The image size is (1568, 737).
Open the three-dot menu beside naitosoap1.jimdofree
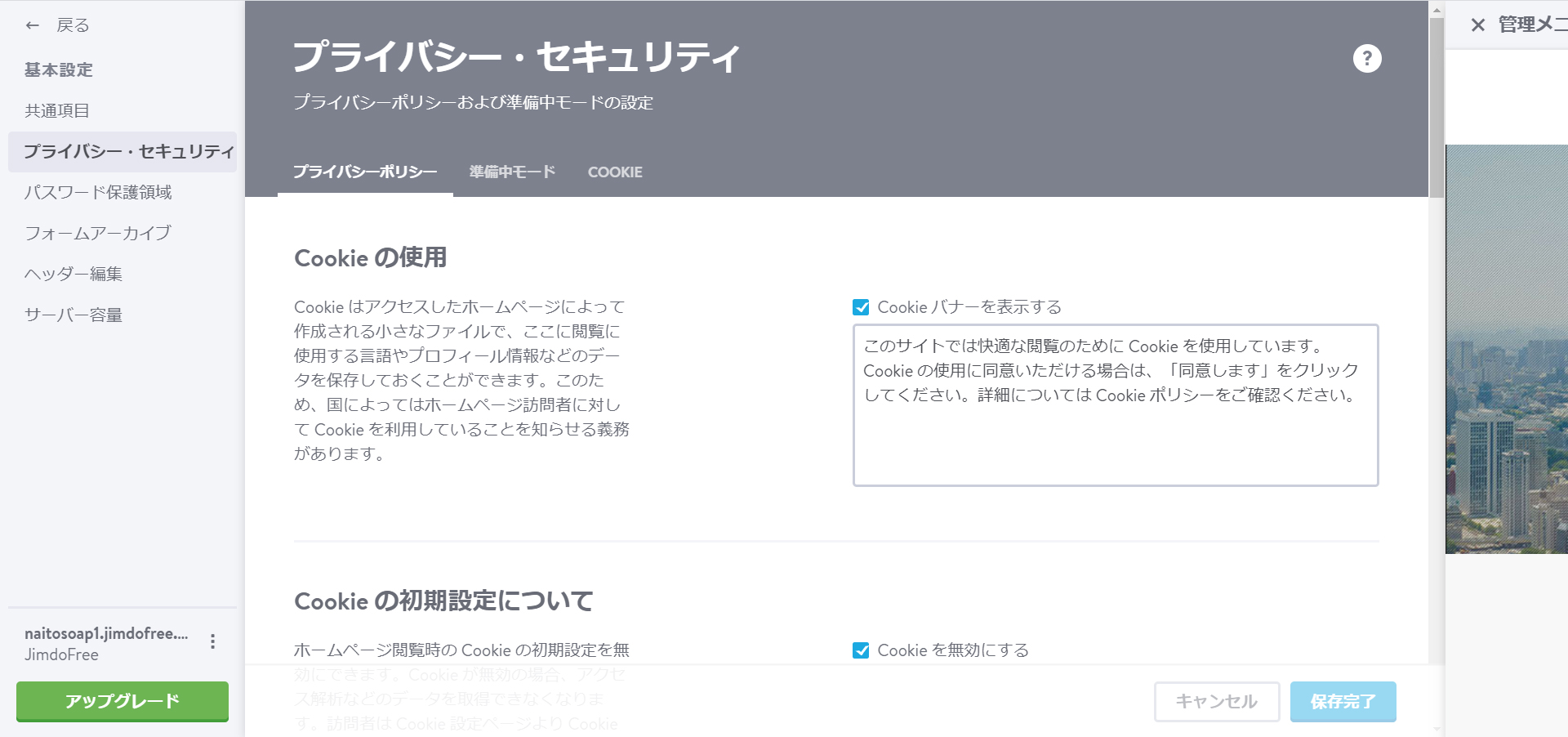(214, 642)
